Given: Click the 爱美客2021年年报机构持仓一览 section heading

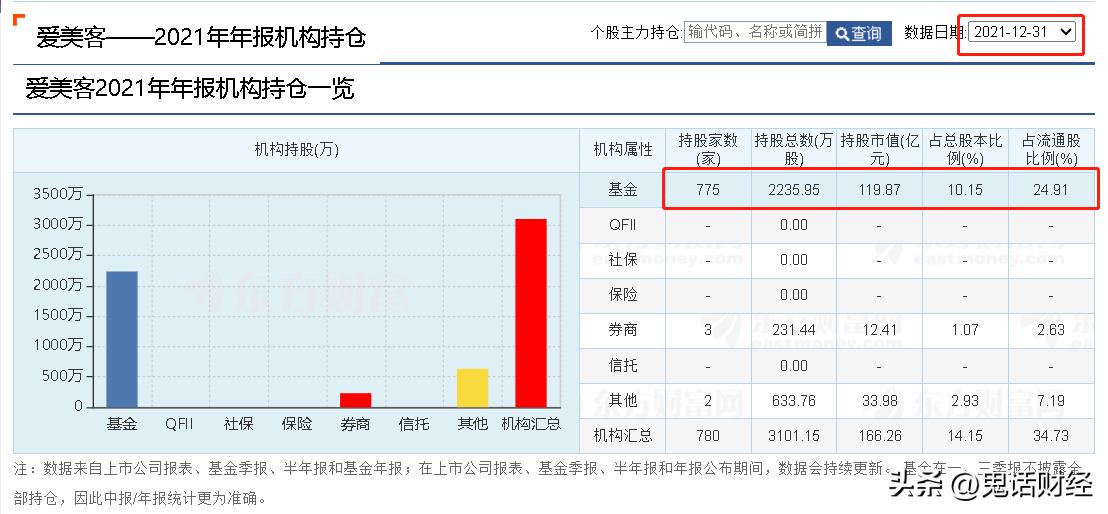Looking at the screenshot, I should point(189,89).
